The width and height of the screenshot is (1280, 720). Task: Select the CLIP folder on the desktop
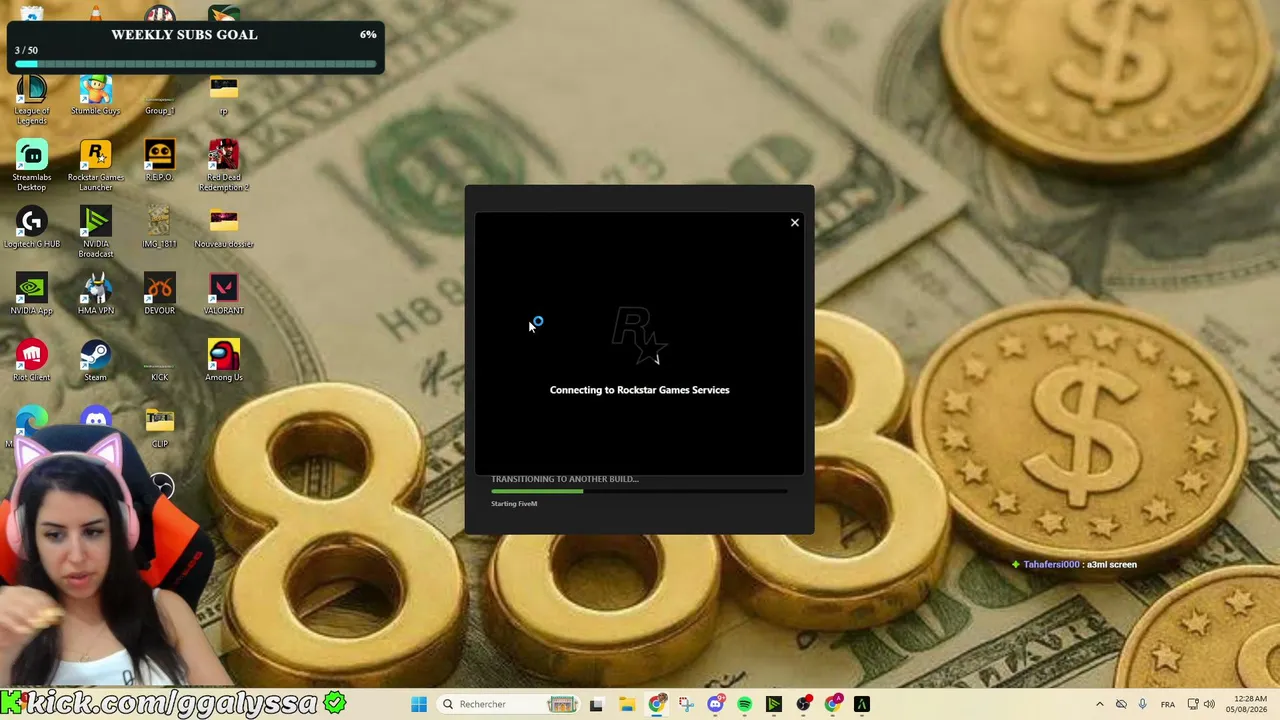click(x=160, y=428)
